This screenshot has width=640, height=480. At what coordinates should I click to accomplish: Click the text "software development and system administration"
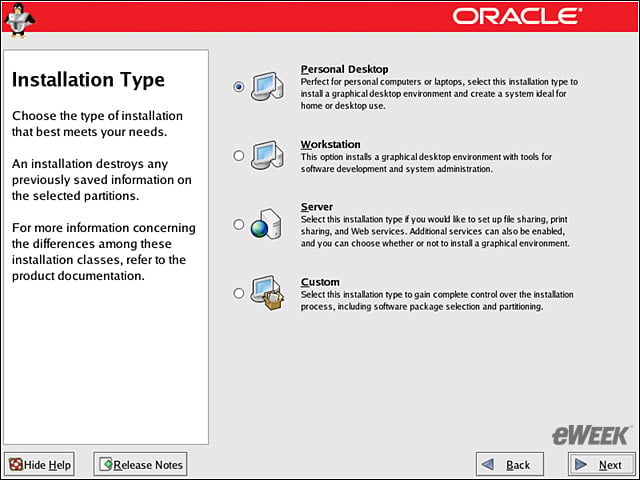pyautogui.click(x=396, y=169)
